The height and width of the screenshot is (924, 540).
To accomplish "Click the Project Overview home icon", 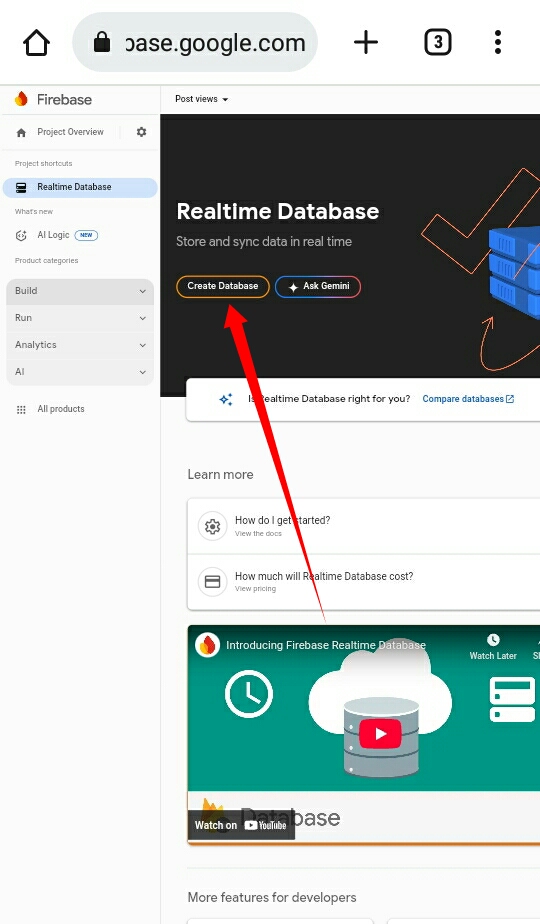I will pos(21,133).
